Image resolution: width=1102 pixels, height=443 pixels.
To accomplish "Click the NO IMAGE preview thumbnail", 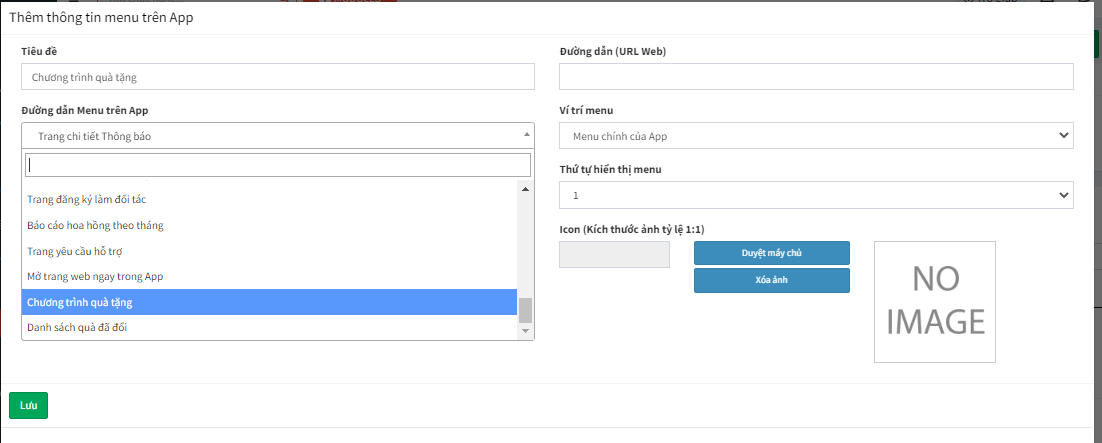I will coord(934,301).
